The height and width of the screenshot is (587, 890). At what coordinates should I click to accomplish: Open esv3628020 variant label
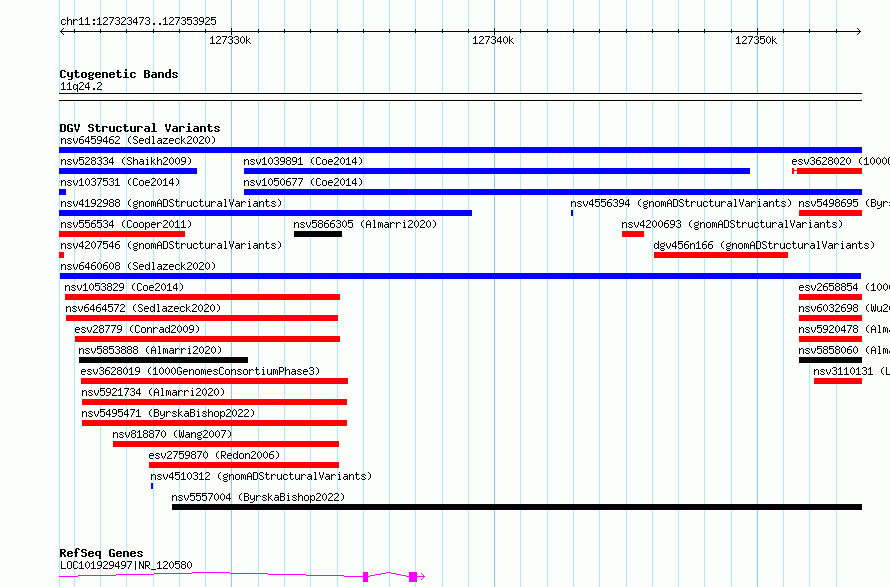(840, 161)
